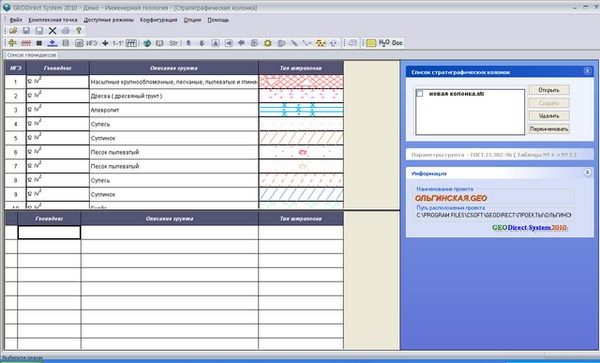This screenshot has height=363, width=600.
Task: Open the 1-1' section tool
Action: coord(117,43)
